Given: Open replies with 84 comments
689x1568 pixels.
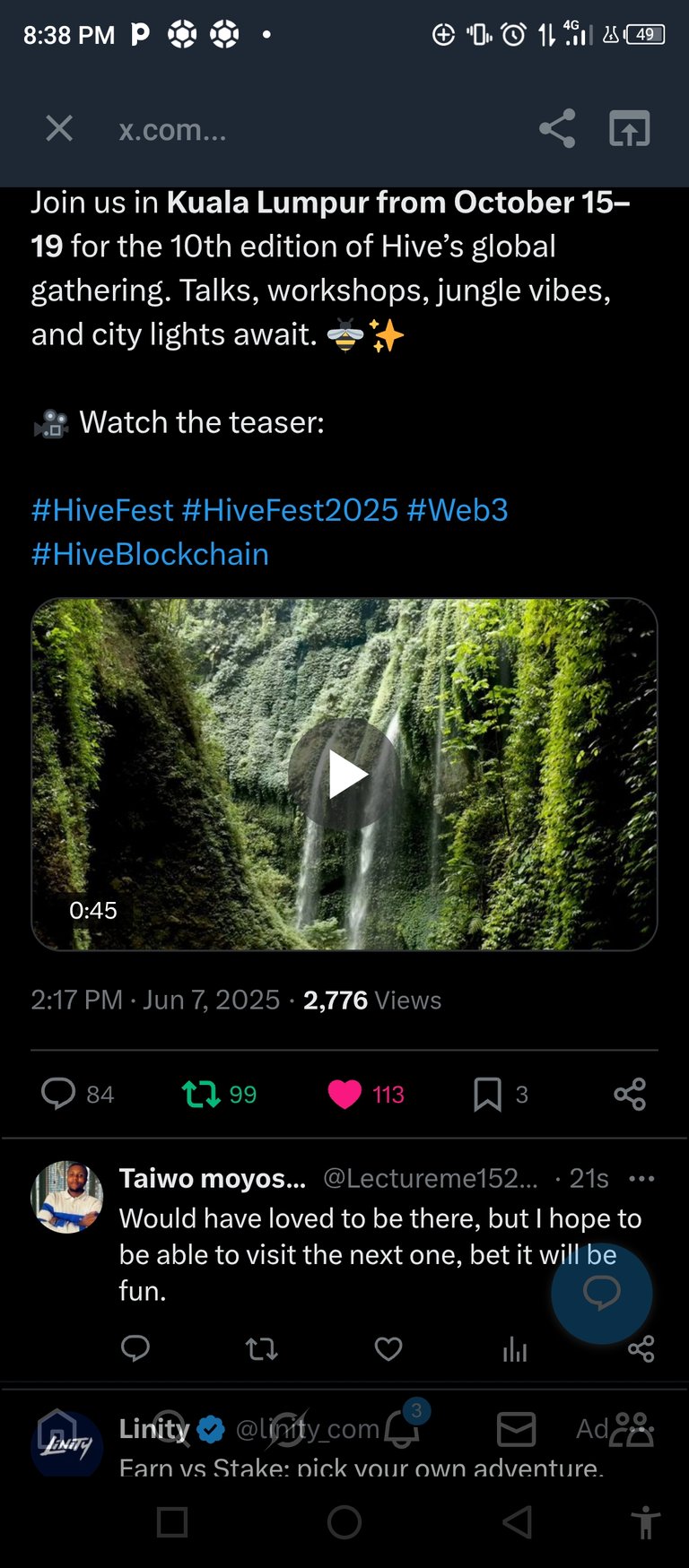Looking at the screenshot, I should [x=78, y=1094].
